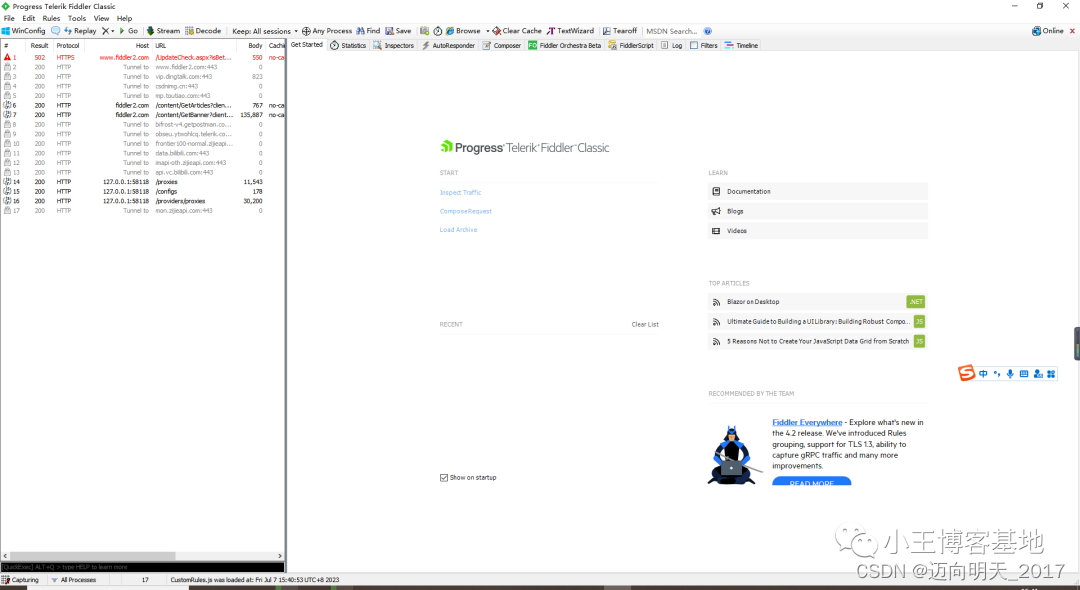The image size is (1080, 590).
Task: Open the Keep: All sessions dropdown
Action: (x=265, y=31)
